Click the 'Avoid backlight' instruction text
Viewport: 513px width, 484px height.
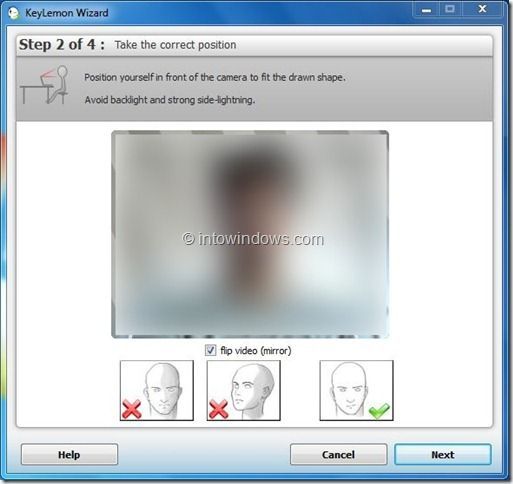click(x=170, y=100)
